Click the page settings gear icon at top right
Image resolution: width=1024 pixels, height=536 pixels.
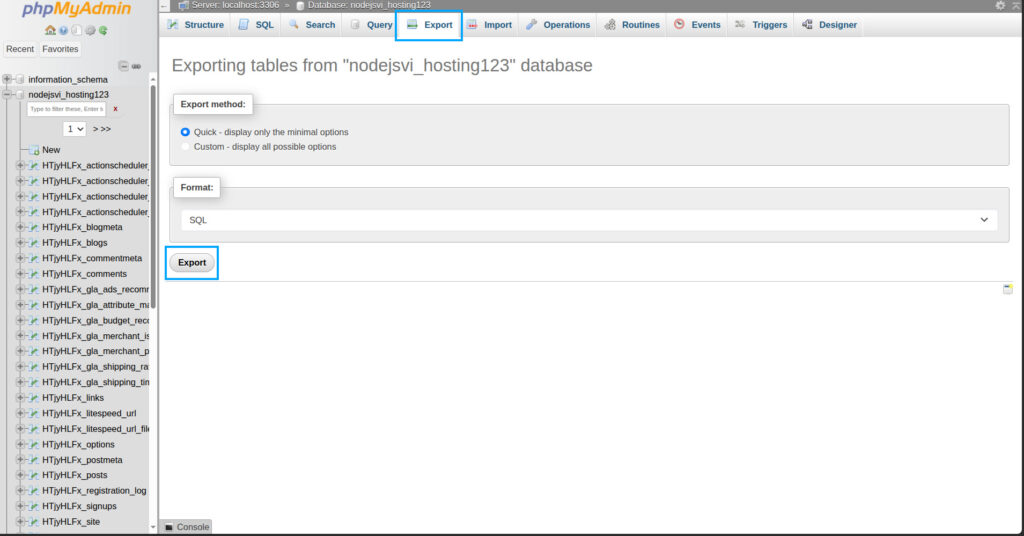click(x=1000, y=5)
